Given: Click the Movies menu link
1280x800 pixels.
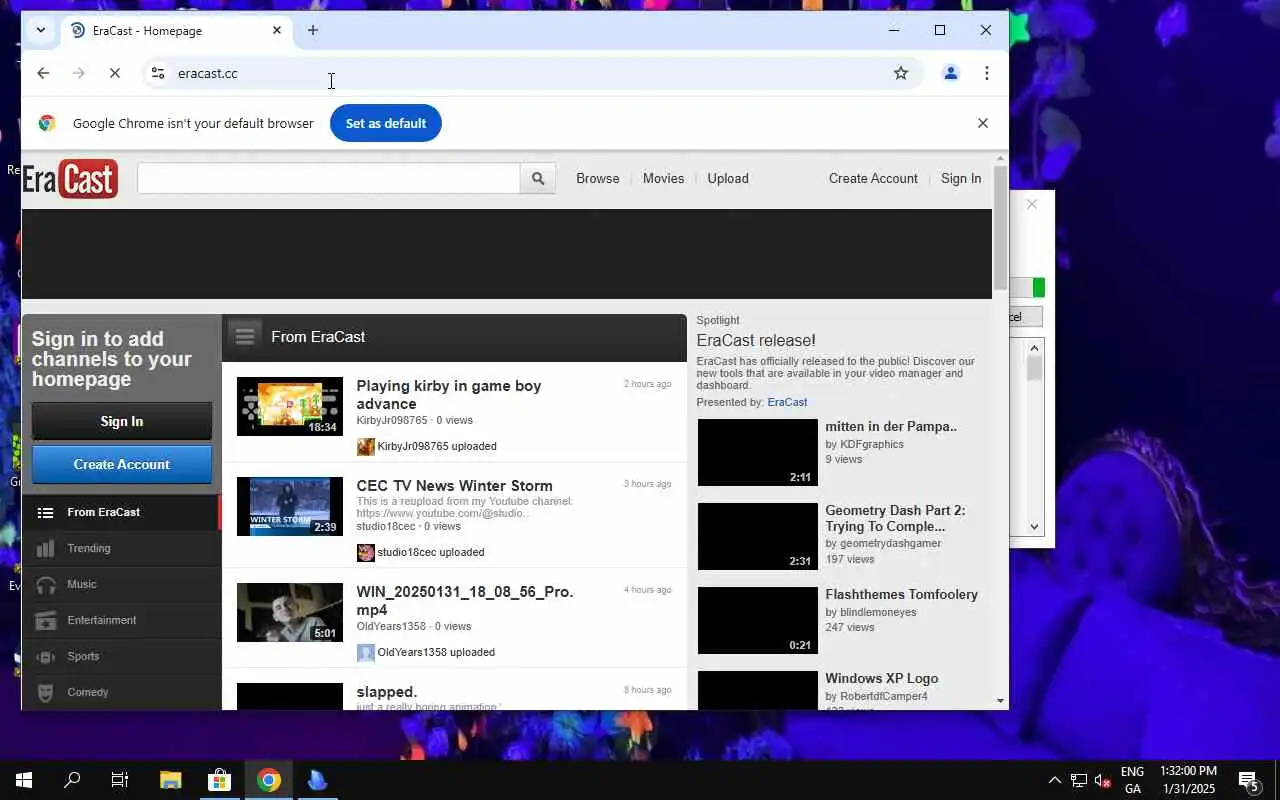Looking at the screenshot, I should tap(663, 178).
